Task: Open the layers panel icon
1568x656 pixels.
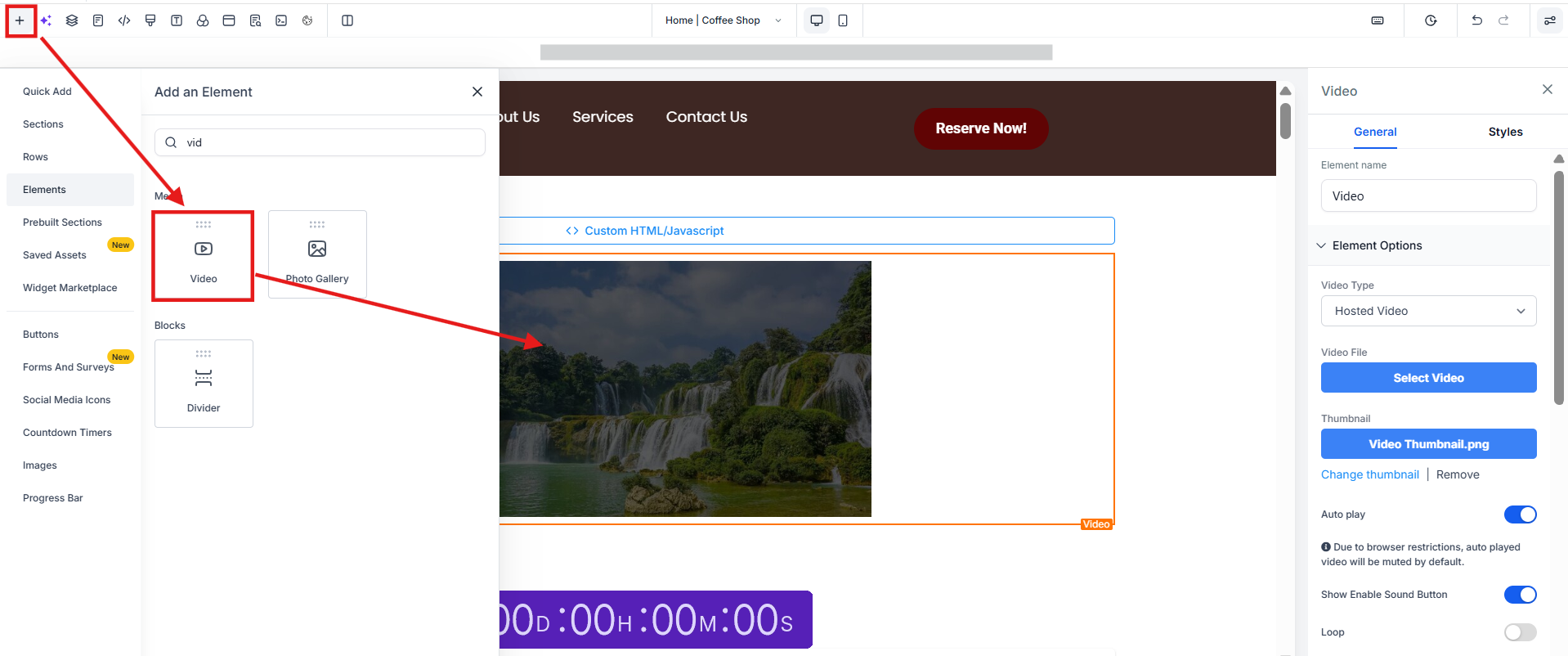Action: point(72,20)
